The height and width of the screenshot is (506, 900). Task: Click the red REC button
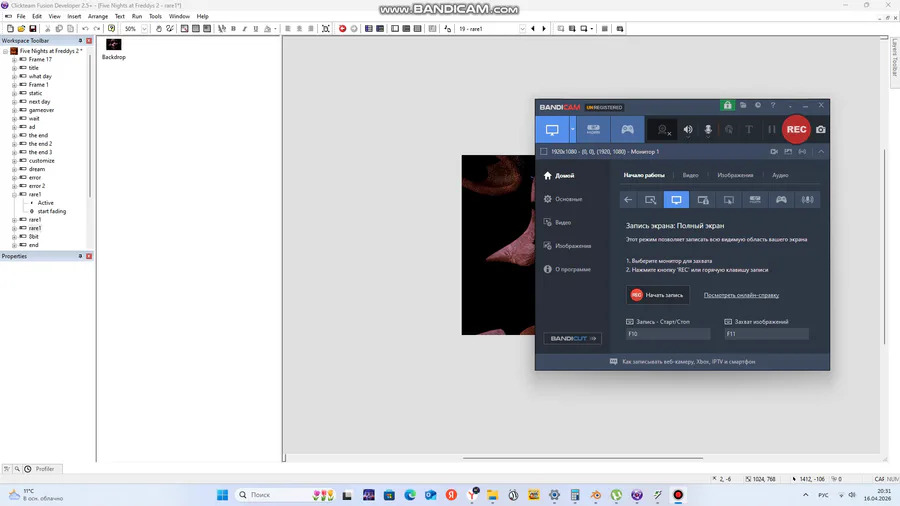(x=796, y=130)
